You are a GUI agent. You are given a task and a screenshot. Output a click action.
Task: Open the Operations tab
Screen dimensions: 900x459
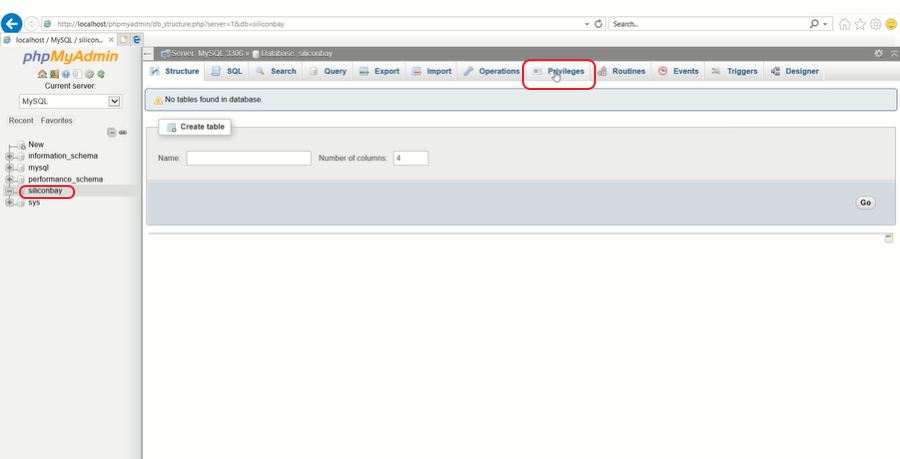491,72
